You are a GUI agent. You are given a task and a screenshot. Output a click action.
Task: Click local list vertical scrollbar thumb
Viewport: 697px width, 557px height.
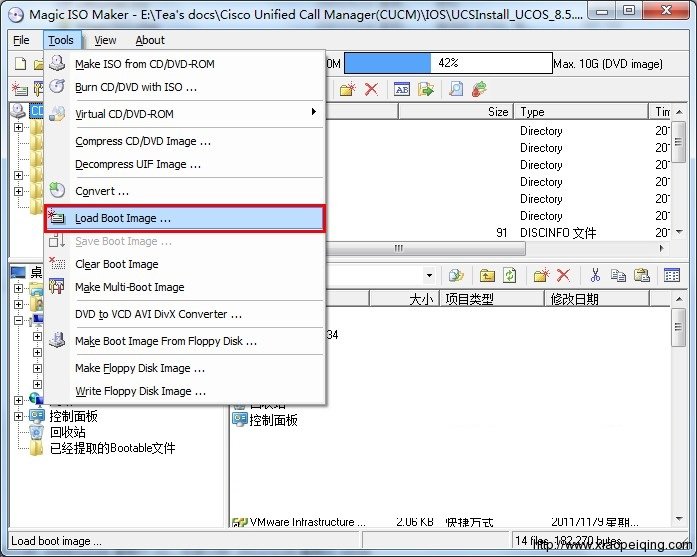pyautogui.click(x=678, y=328)
